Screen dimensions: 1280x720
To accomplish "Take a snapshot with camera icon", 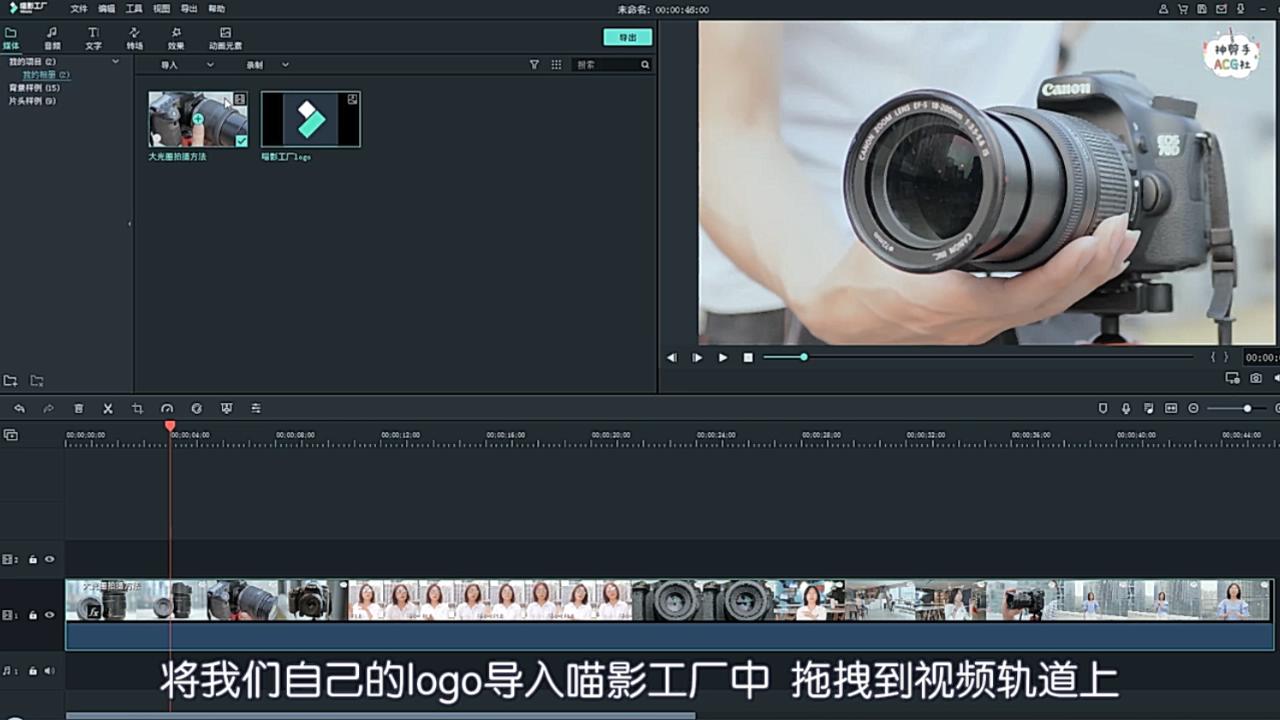I will 1256,378.
